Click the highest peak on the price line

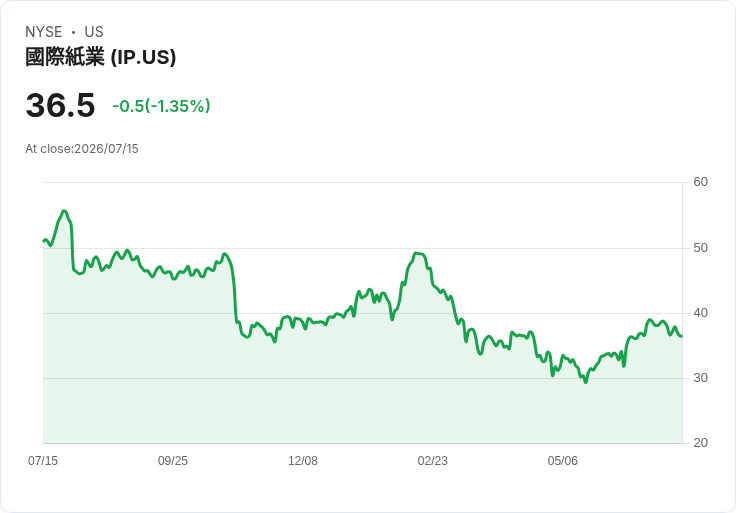(64, 211)
